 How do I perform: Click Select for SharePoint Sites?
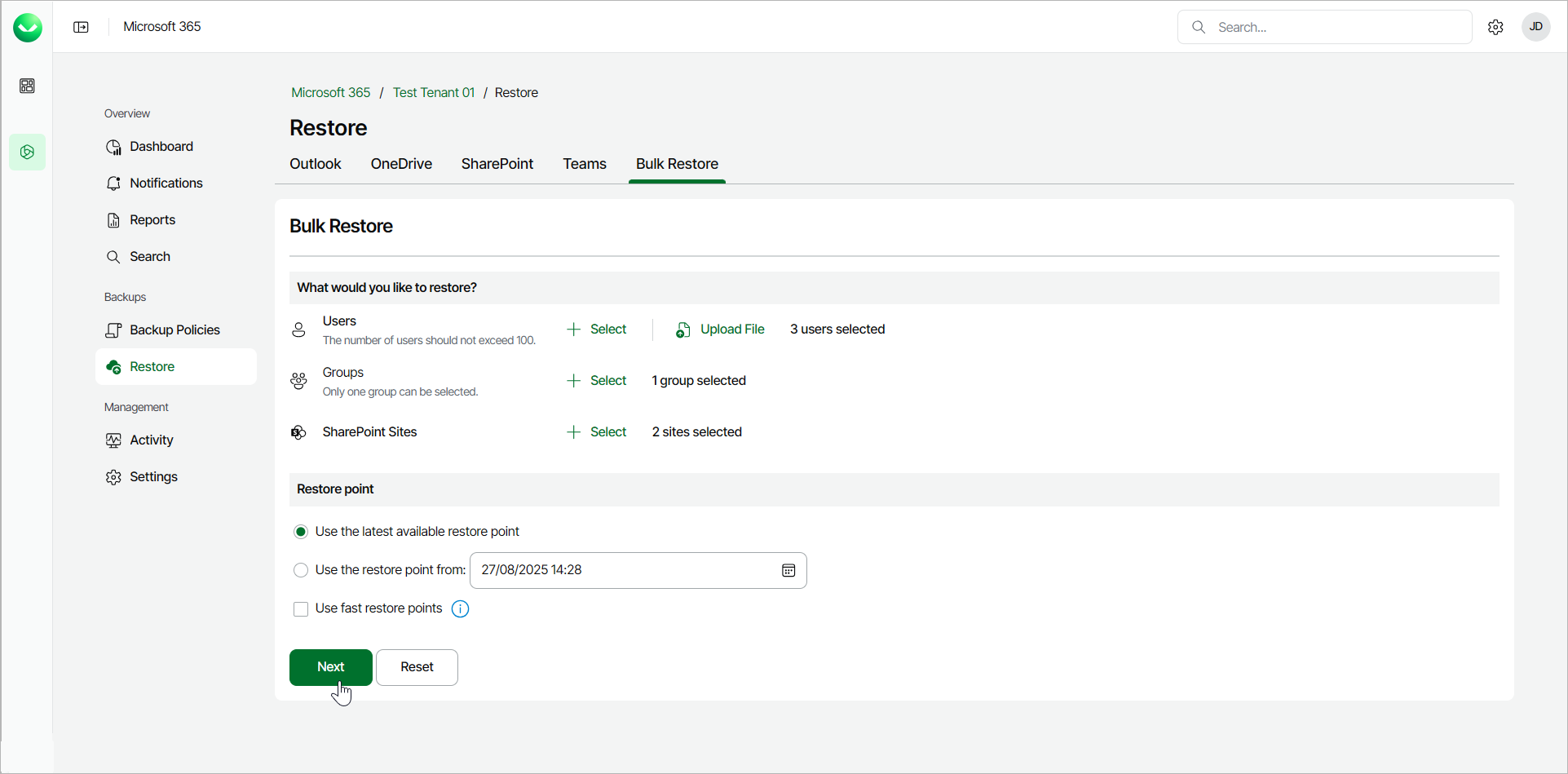click(597, 432)
